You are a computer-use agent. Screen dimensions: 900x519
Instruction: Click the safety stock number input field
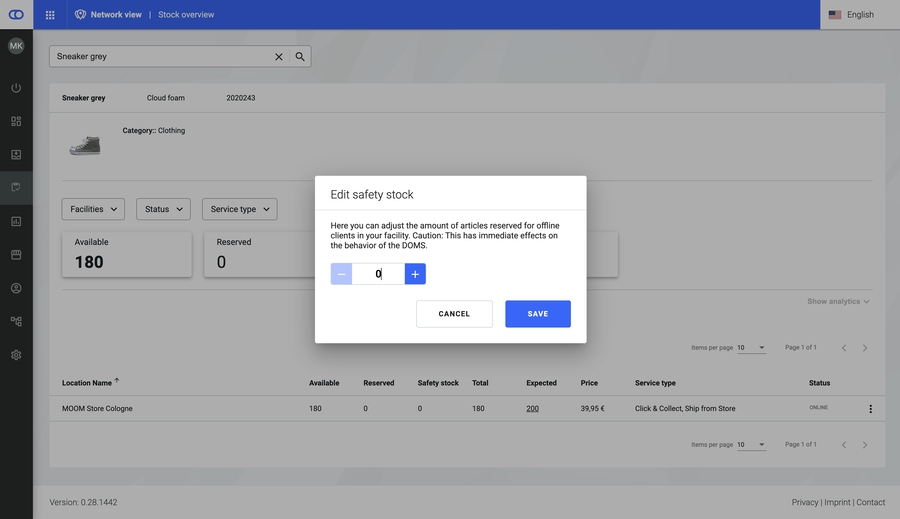[378, 274]
